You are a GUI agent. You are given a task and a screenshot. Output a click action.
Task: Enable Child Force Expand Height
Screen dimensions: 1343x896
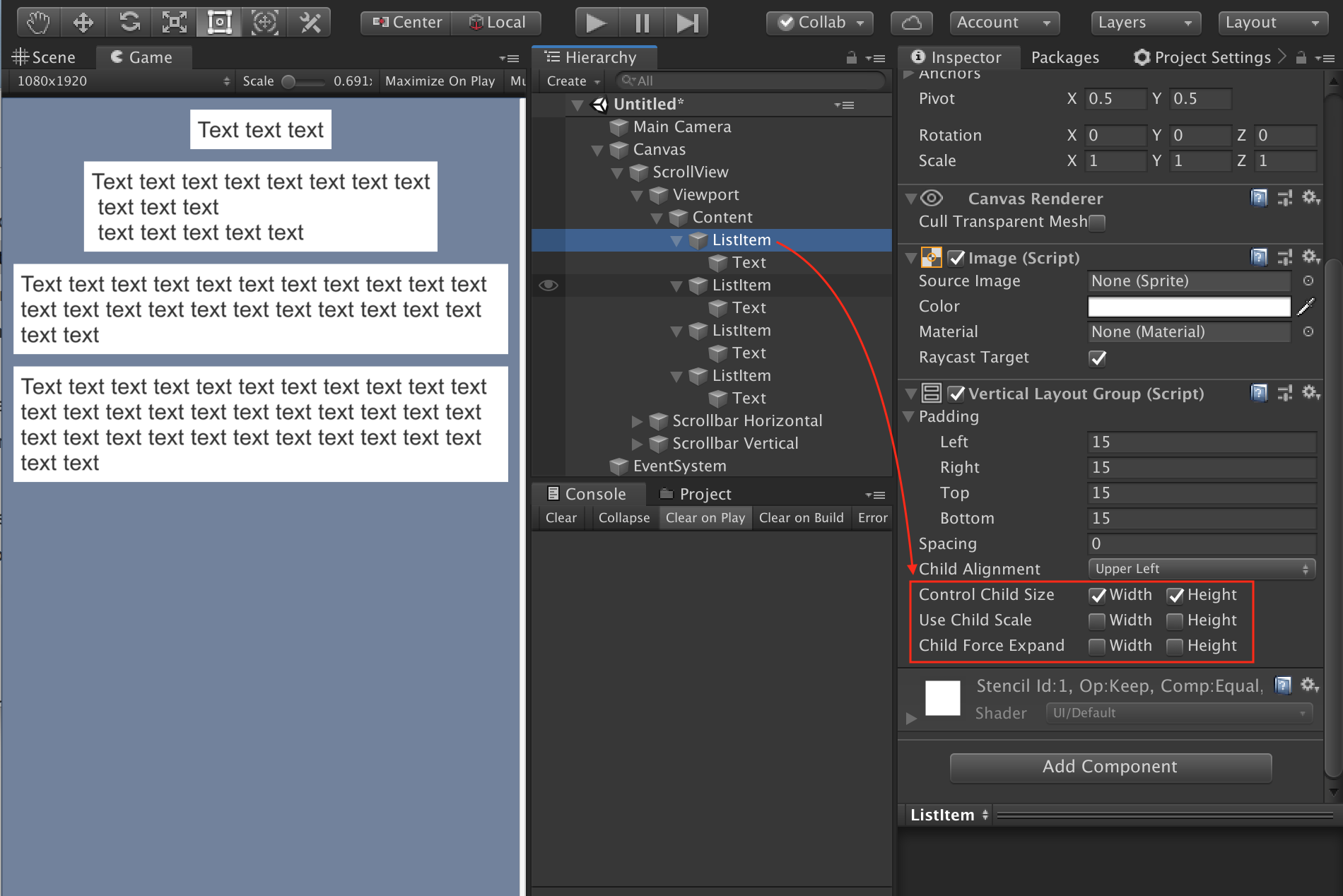pyautogui.click(x=1175, y=647)
